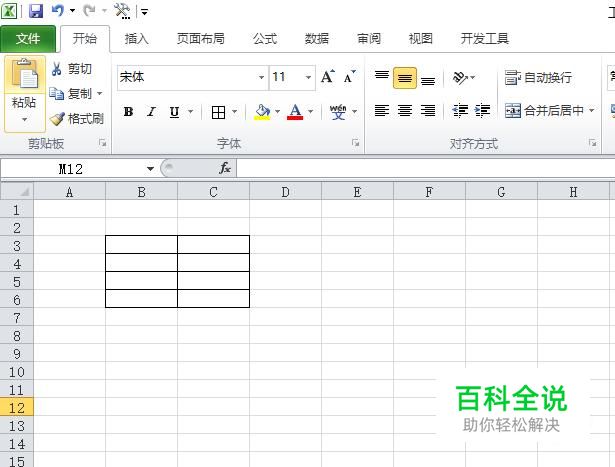Open the 公式 formulas tab
615x467 pixels.
point(265,39)
